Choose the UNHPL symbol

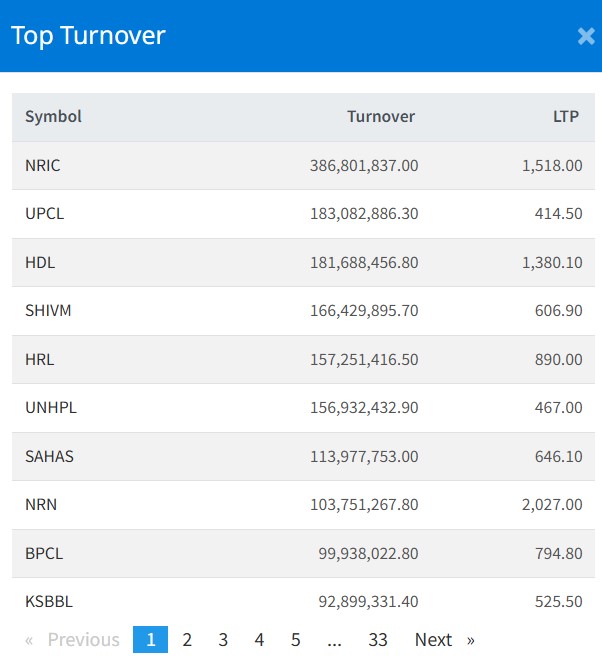51,408
